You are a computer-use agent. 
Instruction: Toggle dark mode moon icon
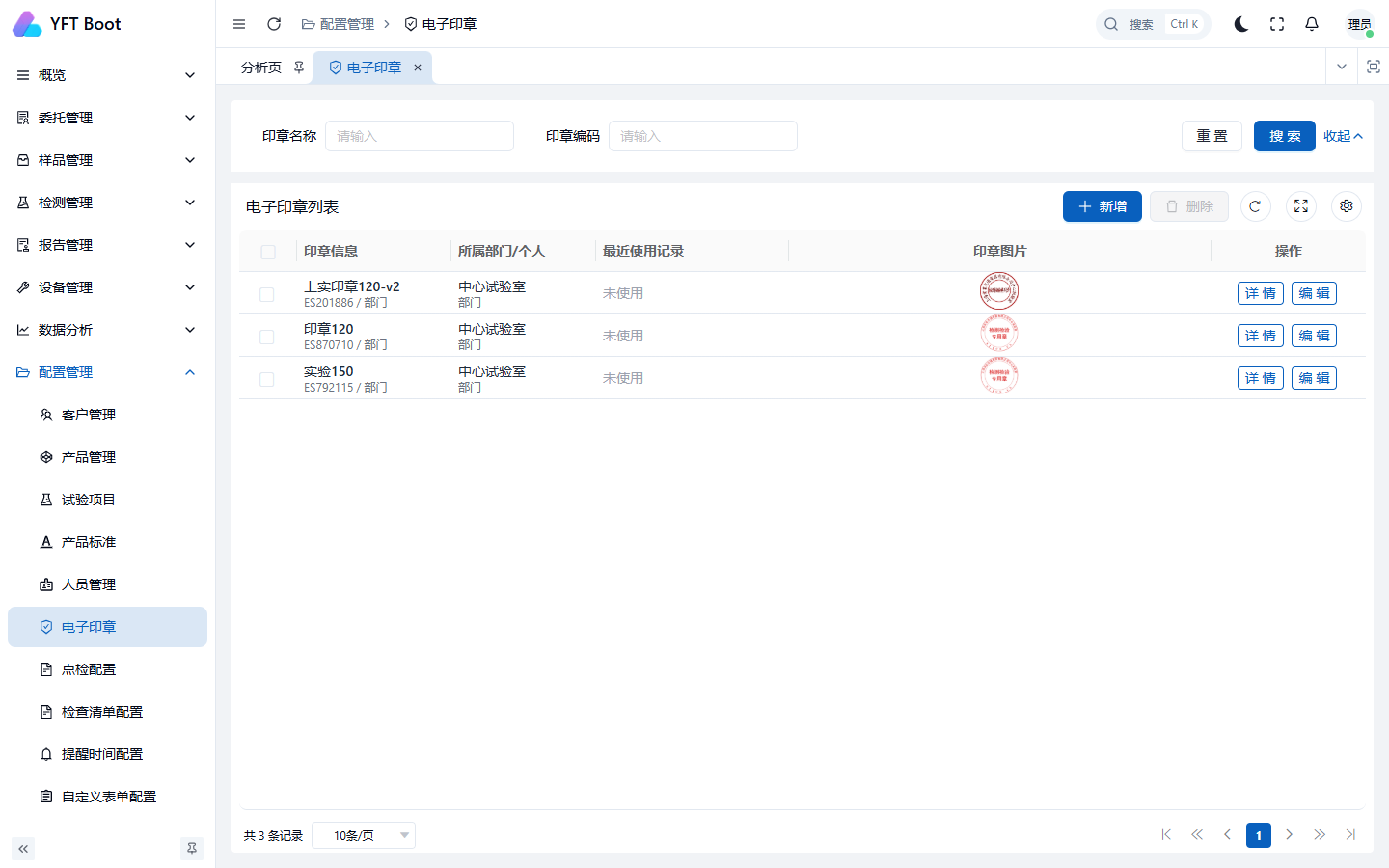pyautogui.click(x=1241, y=24)
